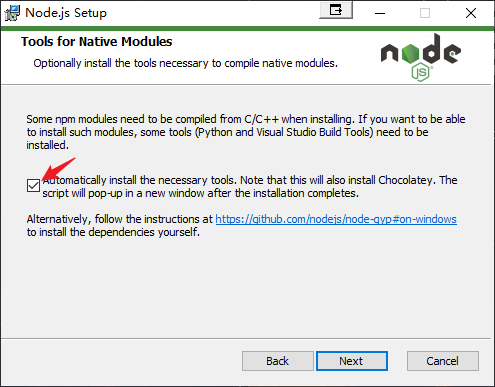Viewport: 495px width, 387px height.
Task: Click the green hexagon in the node logo
Action: 410,53
